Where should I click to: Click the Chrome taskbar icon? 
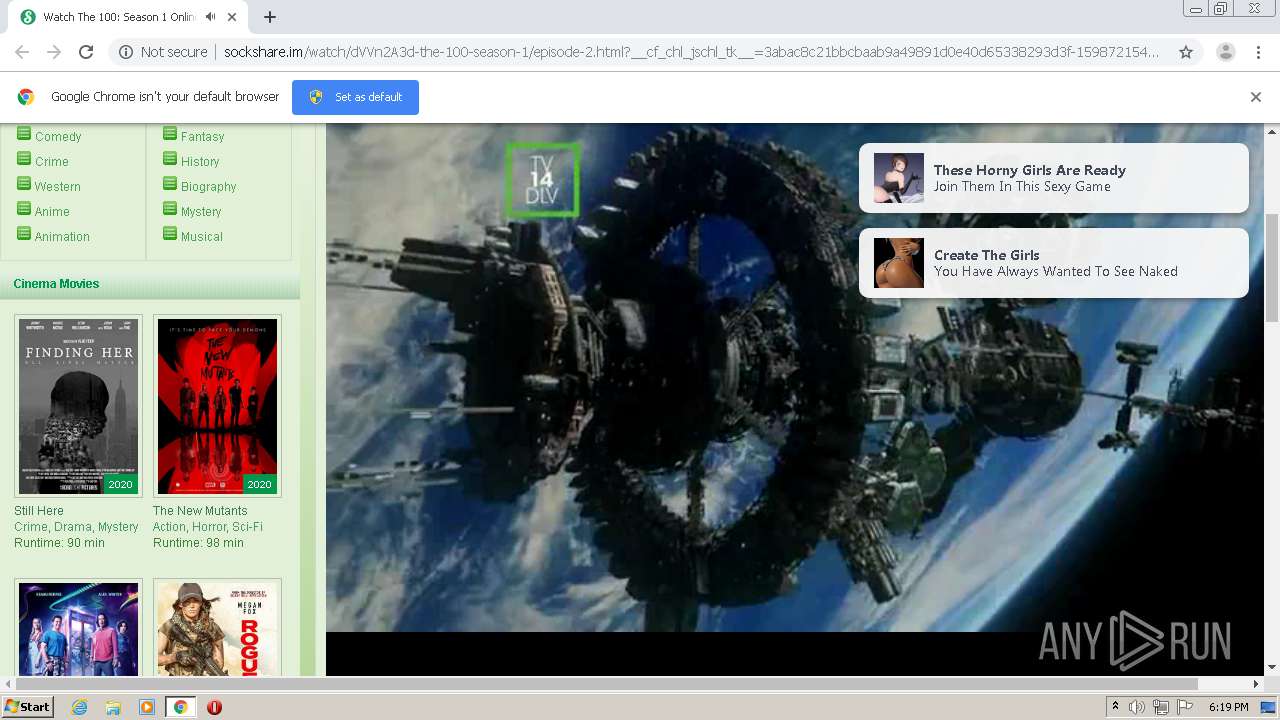point(181,707)
